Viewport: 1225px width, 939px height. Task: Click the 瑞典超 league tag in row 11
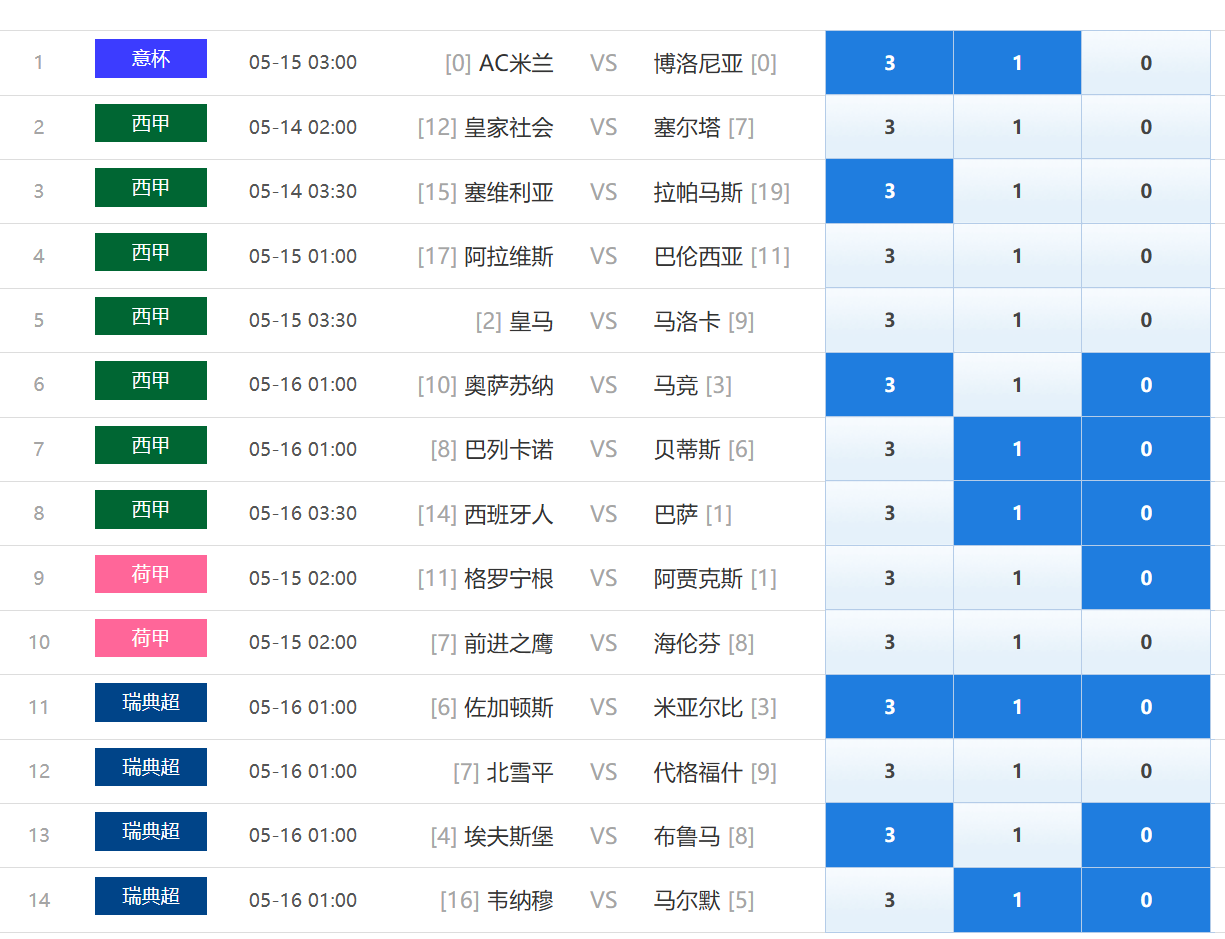click(x=151, y=702)
